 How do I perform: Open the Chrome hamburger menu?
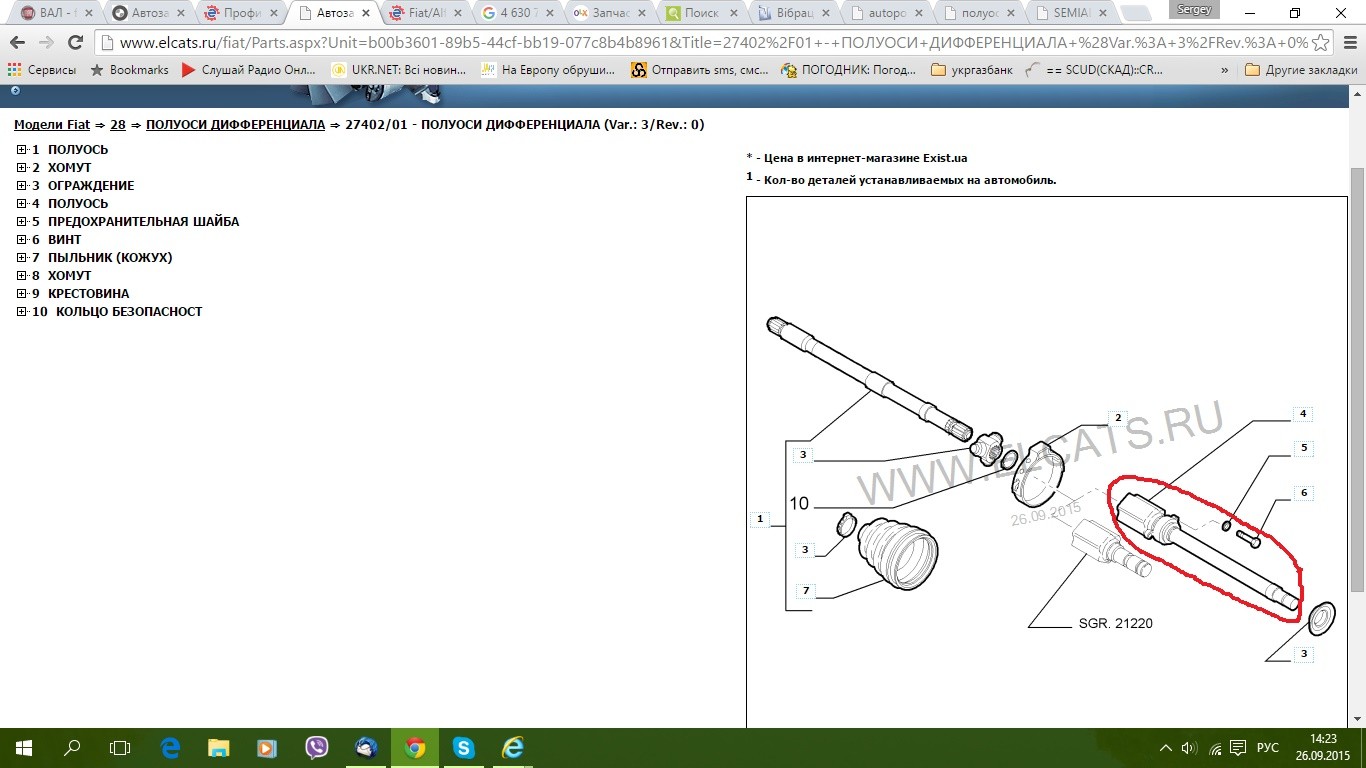pyautogui.click(x=1347, y=43)
